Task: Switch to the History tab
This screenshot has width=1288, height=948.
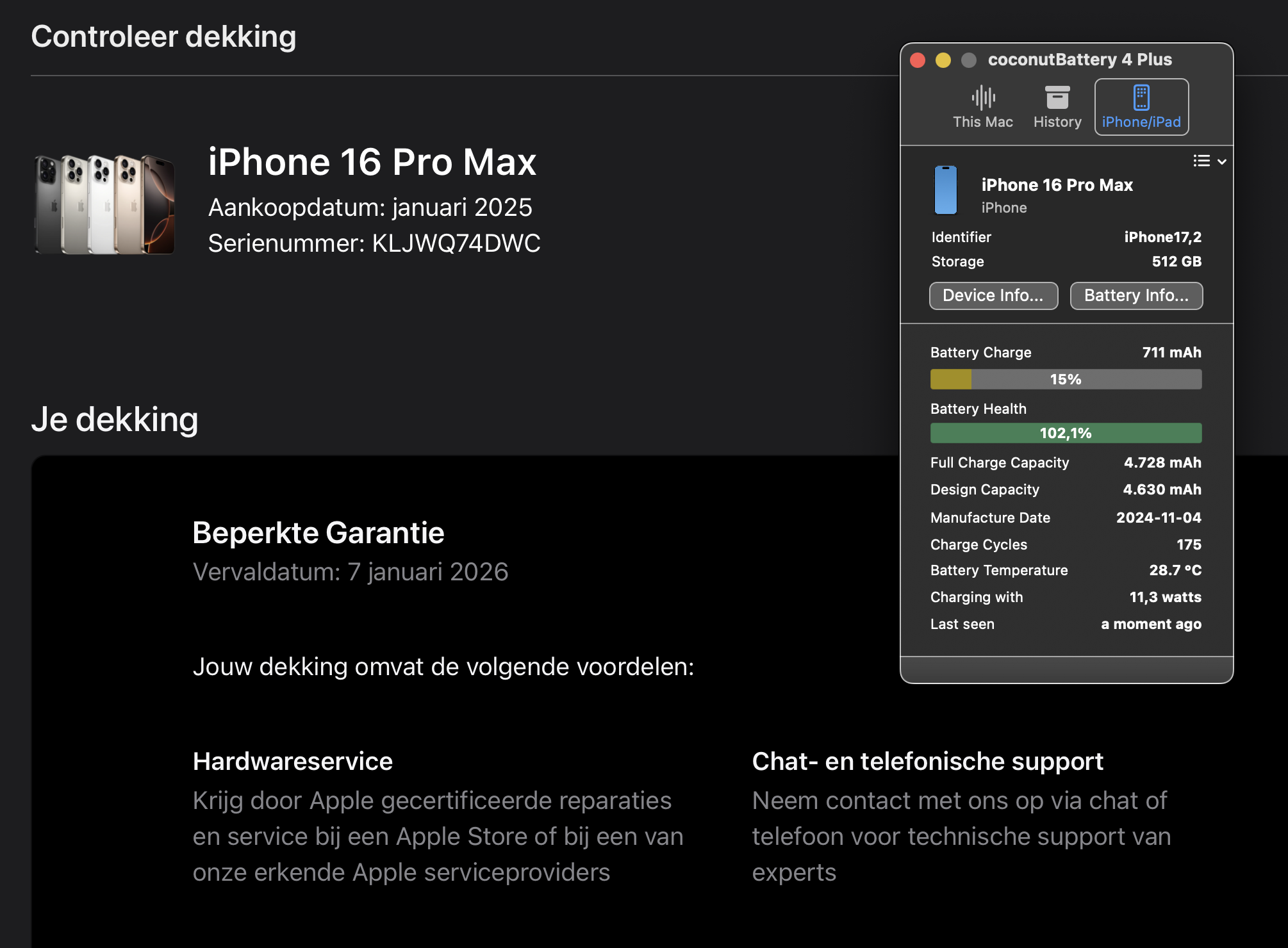Action: click(1057, 107)
